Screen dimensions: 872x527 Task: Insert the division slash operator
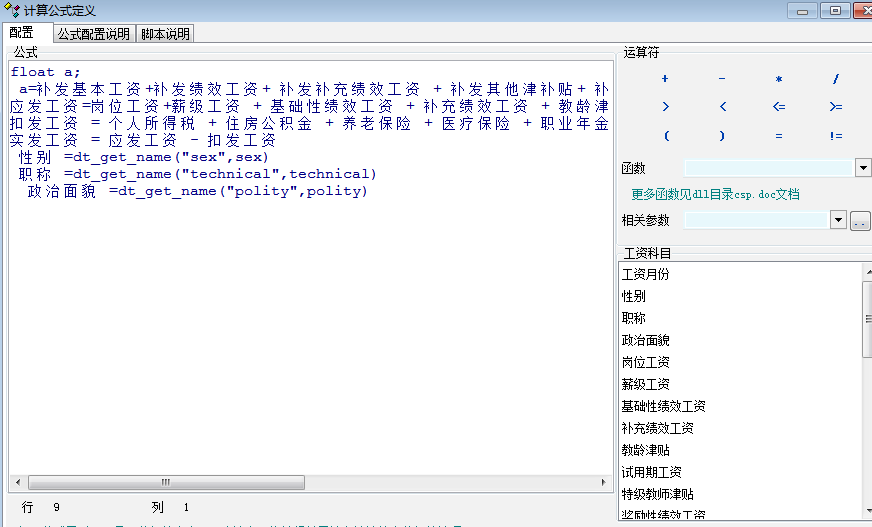pos(836,79)
